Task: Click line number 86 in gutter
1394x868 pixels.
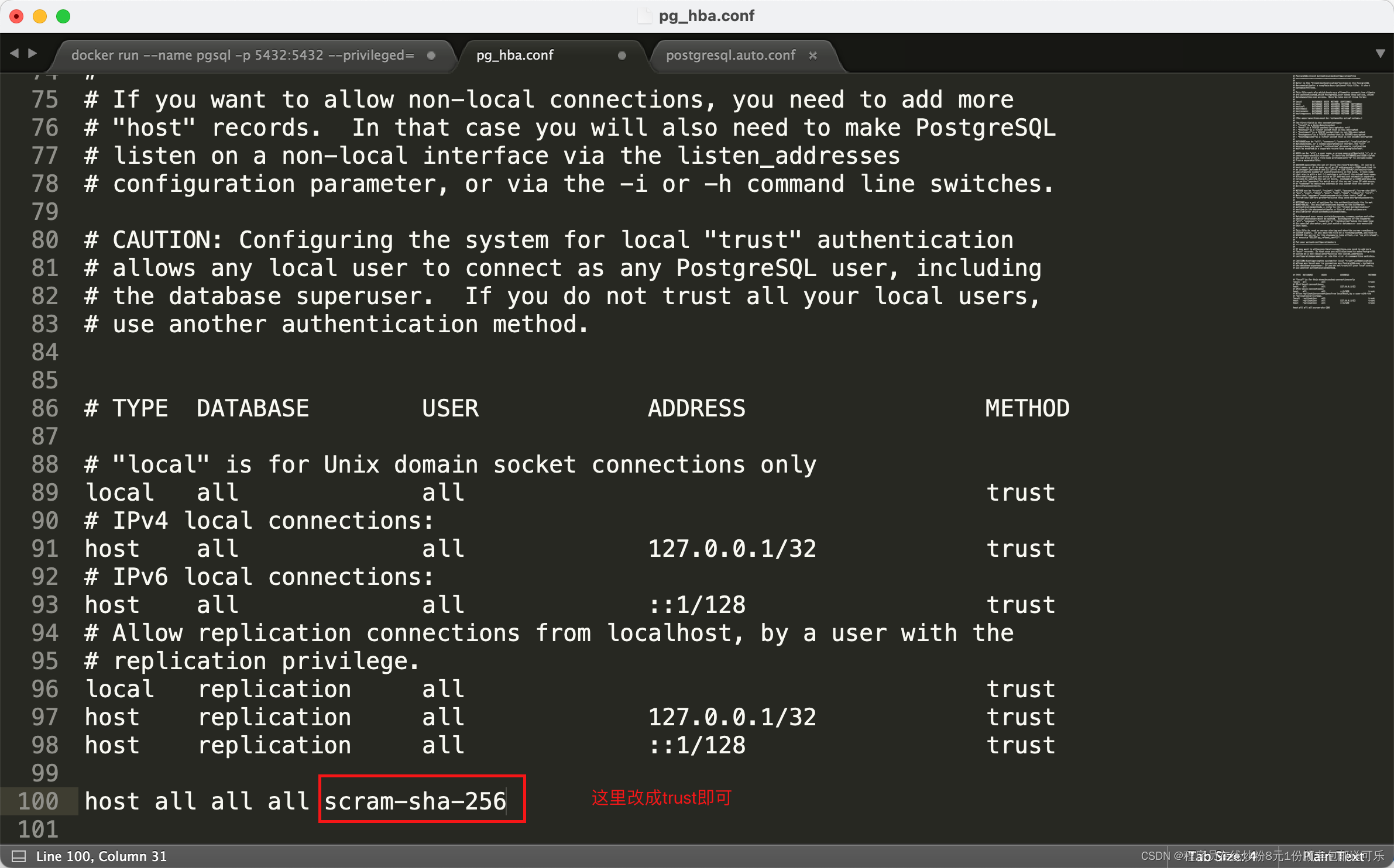Action: pyautogui.click(x=45, y=408)
